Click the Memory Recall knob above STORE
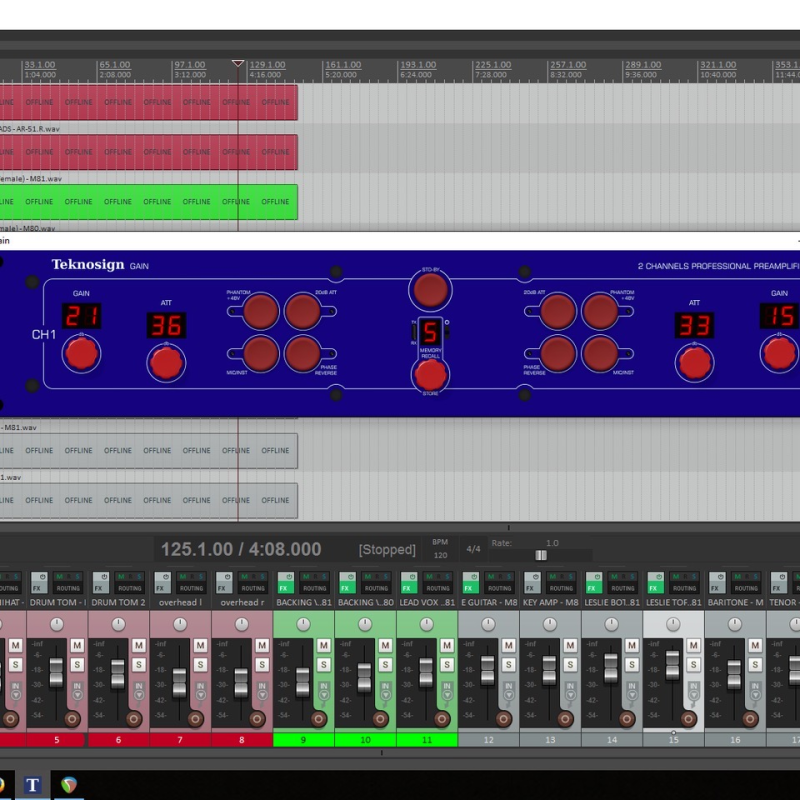800x800 pixels. [430, 374]
